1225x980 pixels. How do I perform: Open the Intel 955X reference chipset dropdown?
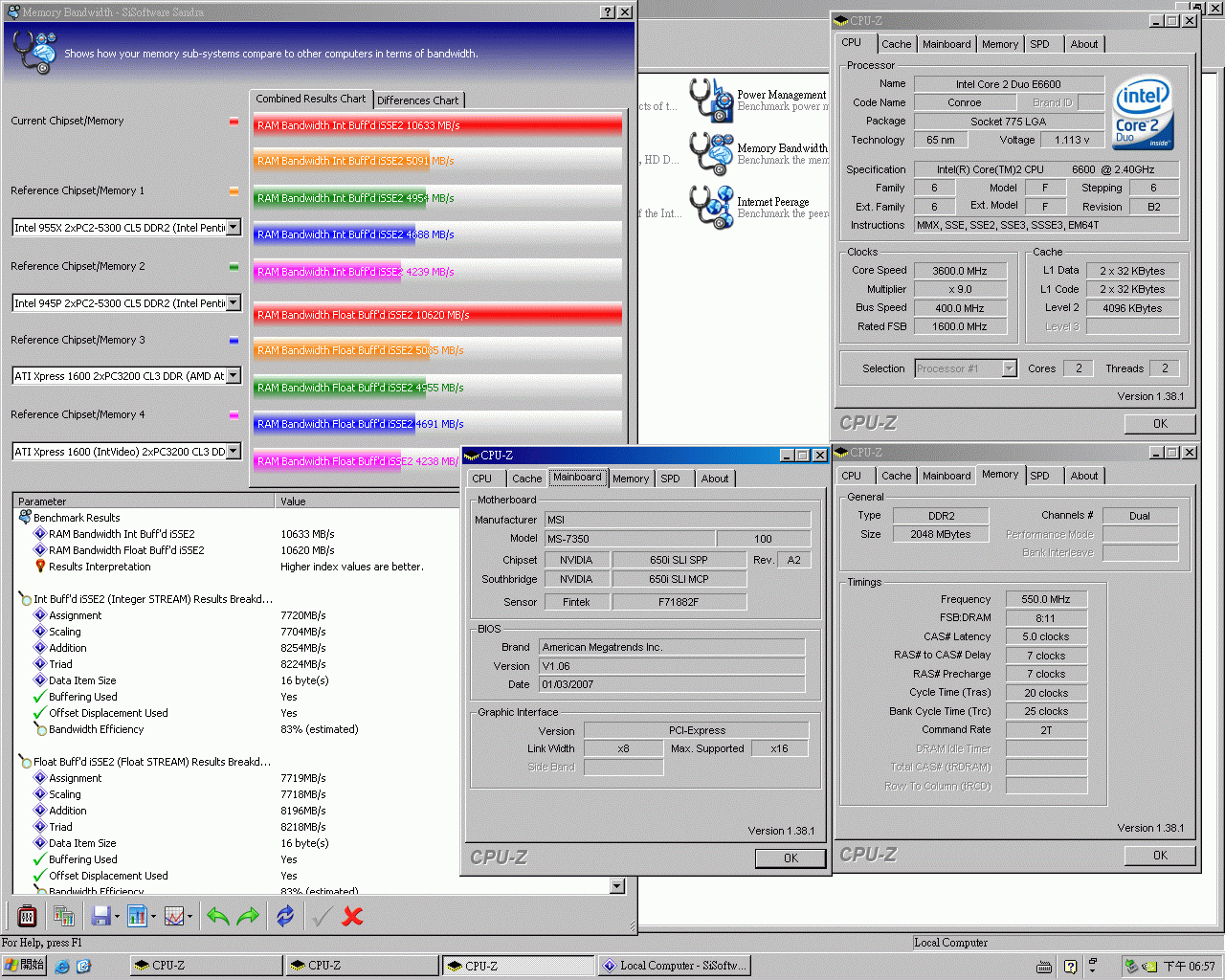click(x=233, y=228)
